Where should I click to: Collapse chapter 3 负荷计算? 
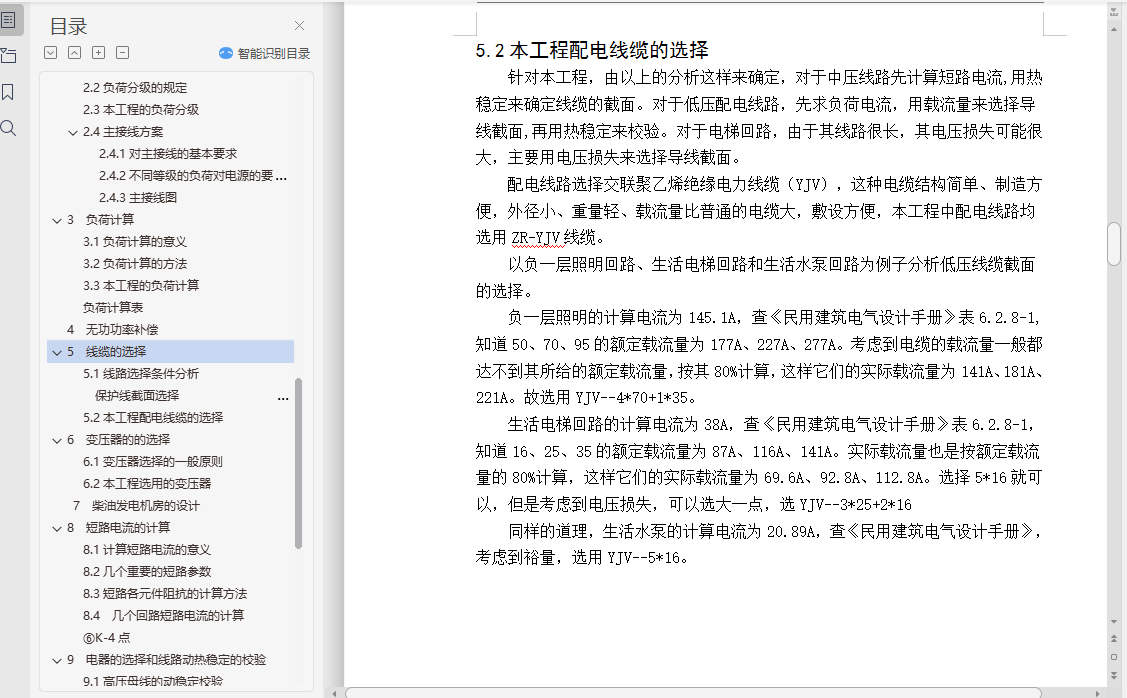57,221
